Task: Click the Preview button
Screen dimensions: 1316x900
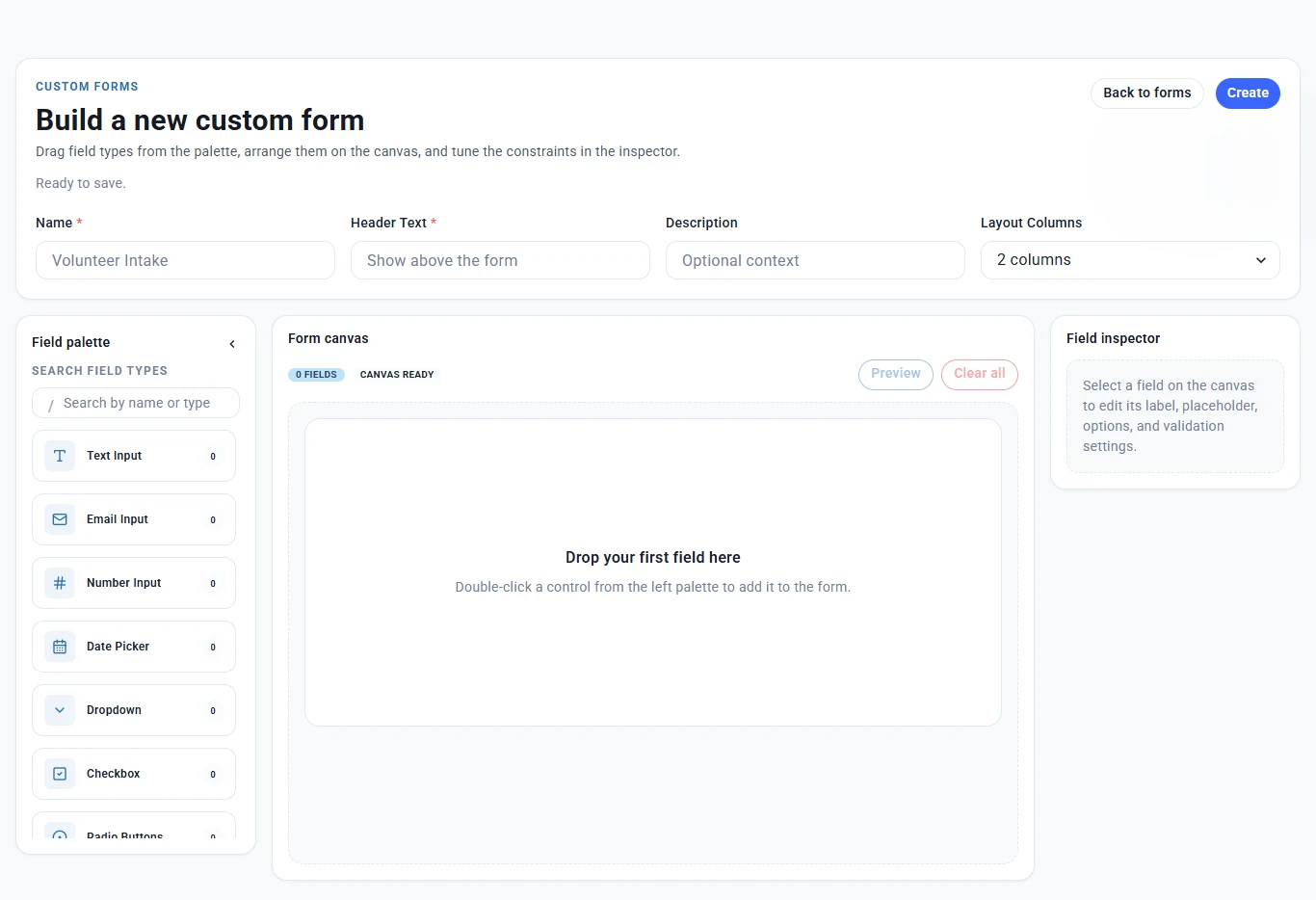Action: (x=896, y=374)
